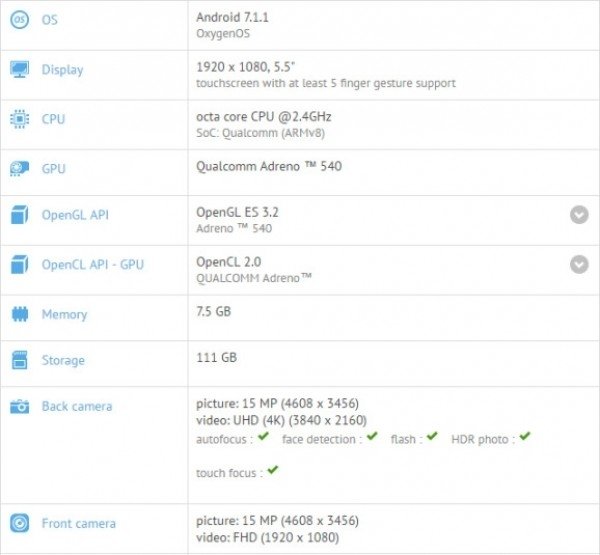Click the OpenCL API cube icon
600x555 pixels.
point(20,264)
